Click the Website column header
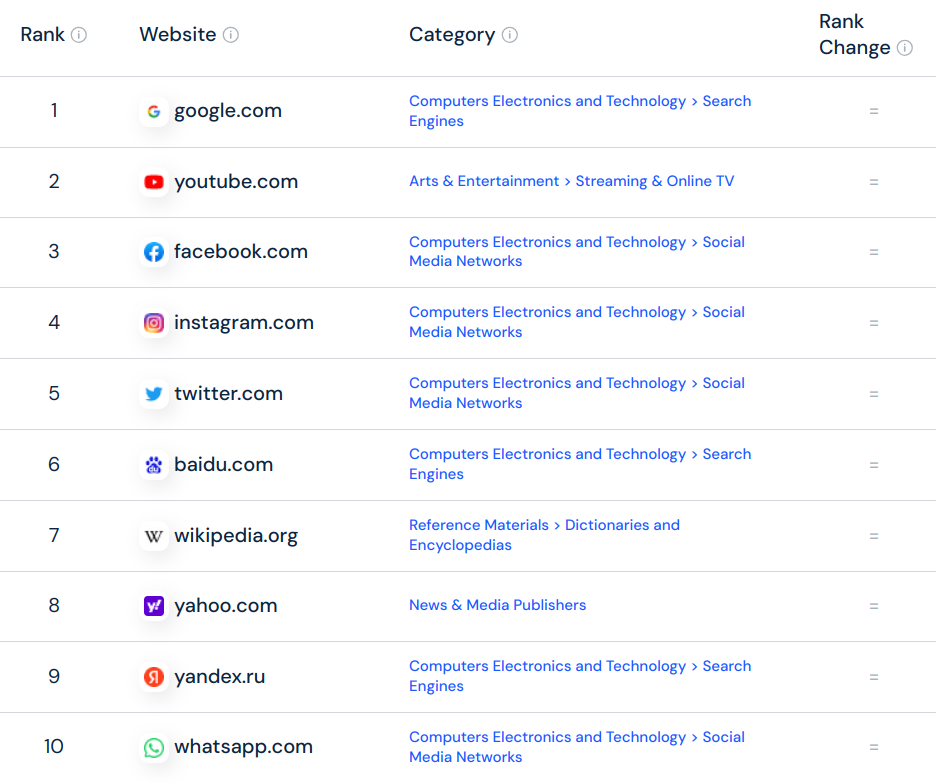 coord(177,35)
